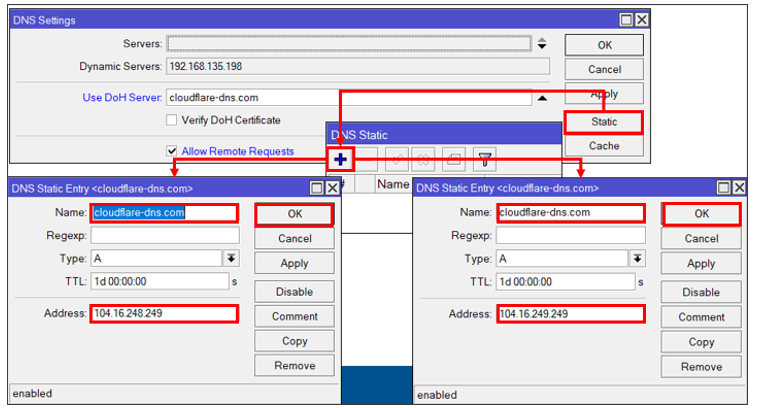Click Disable in left DNS Static Entry window
This screenshot has width=762, height=408.
[x=294, y=292]
